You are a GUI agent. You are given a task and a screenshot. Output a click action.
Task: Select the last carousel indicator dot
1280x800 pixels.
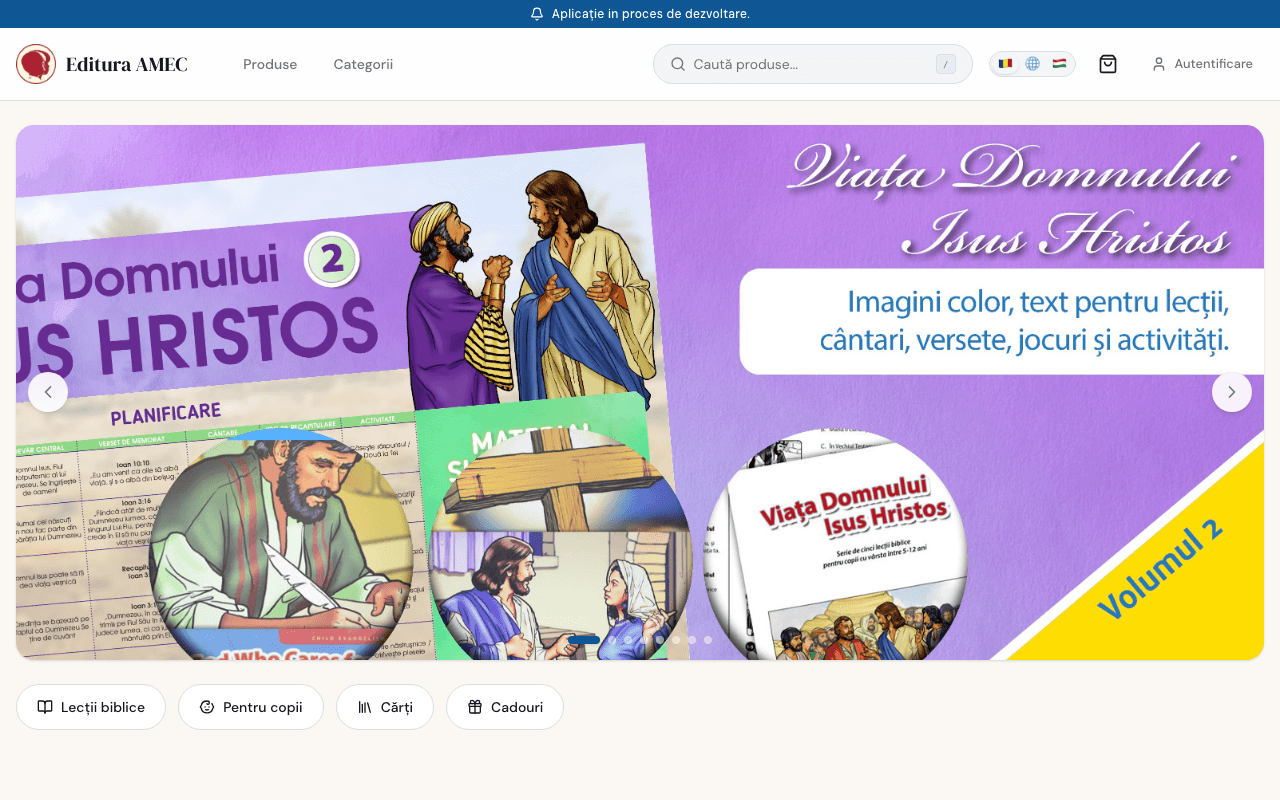pos(708,640)
